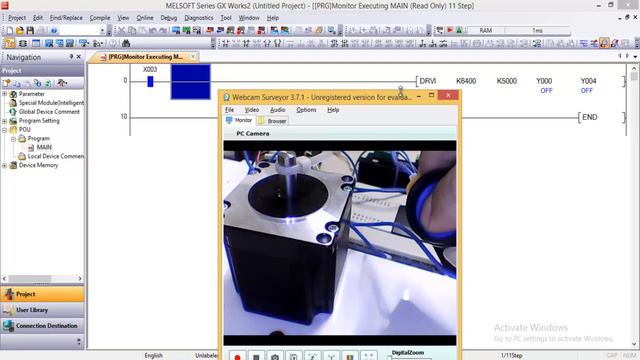
Task: Switch to Browser tab in Webcam Surveyor
Action: 273,121
